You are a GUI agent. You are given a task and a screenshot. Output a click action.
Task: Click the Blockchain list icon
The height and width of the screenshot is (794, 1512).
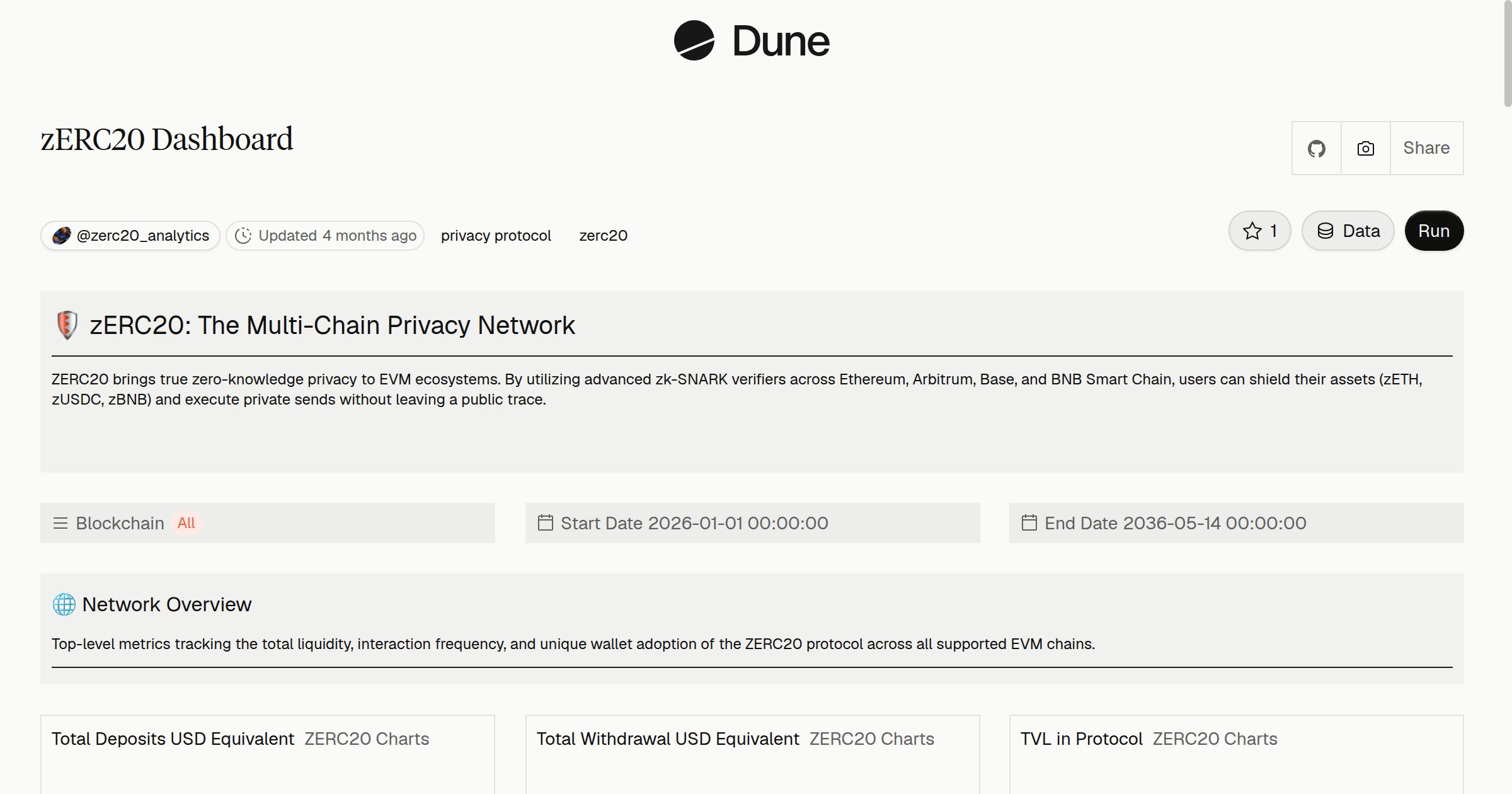(60, 523)
